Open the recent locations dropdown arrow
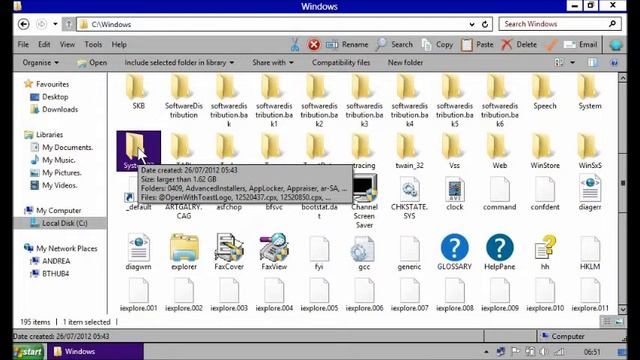 (x=55, y=24)
